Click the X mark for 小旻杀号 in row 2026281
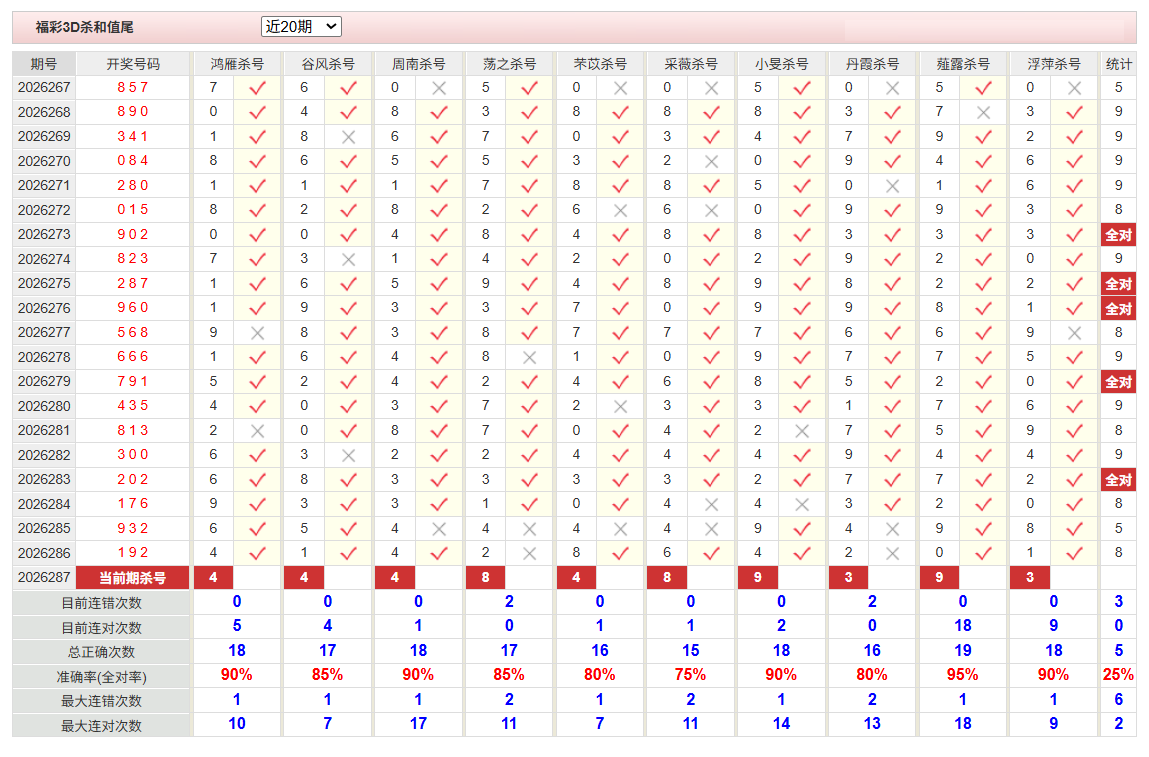This screenshot has height=757, width=1149. click(x=802, y=431)
